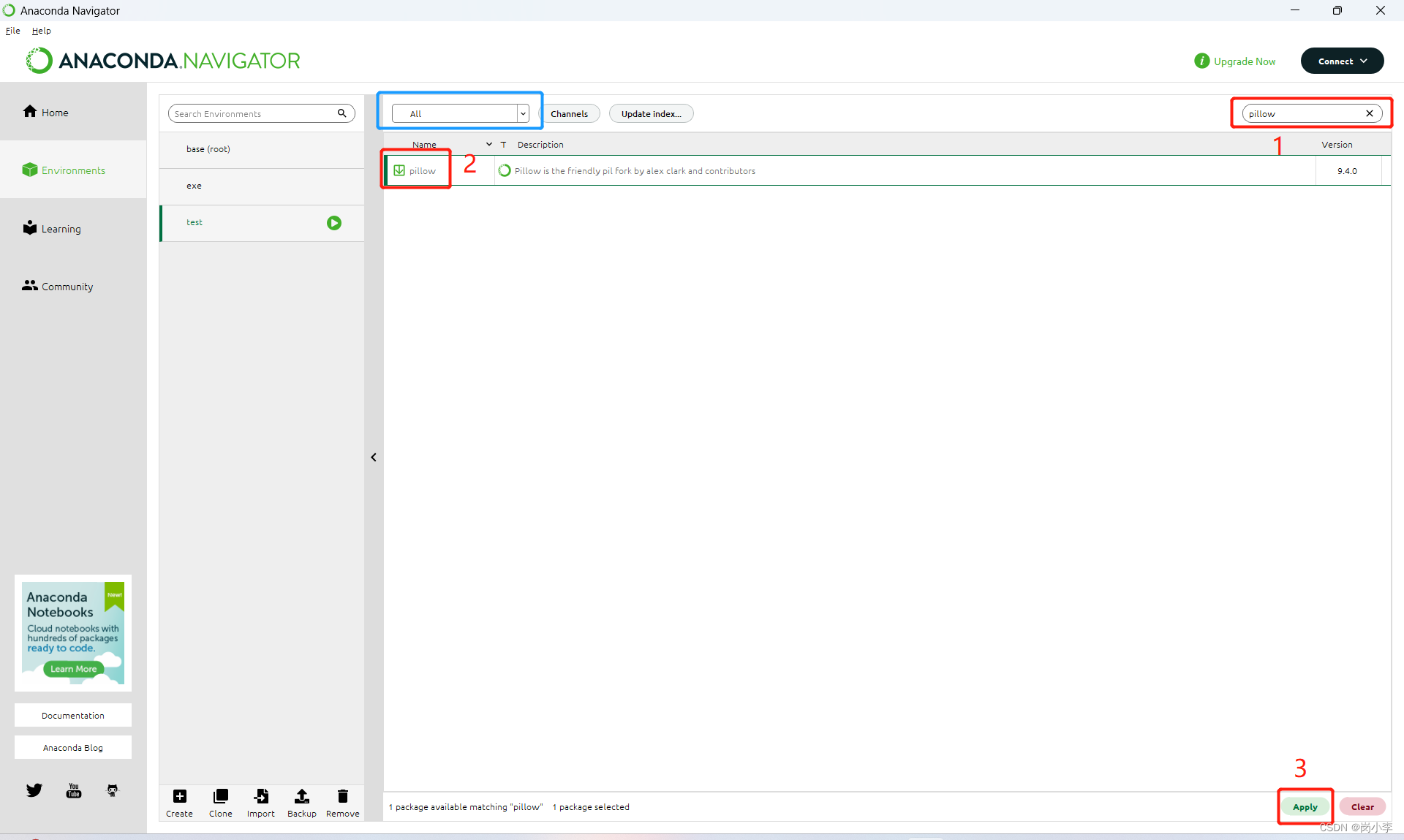The image size is (1404, 840).
Task: Click the Update index button
Action: click(651, 113)
